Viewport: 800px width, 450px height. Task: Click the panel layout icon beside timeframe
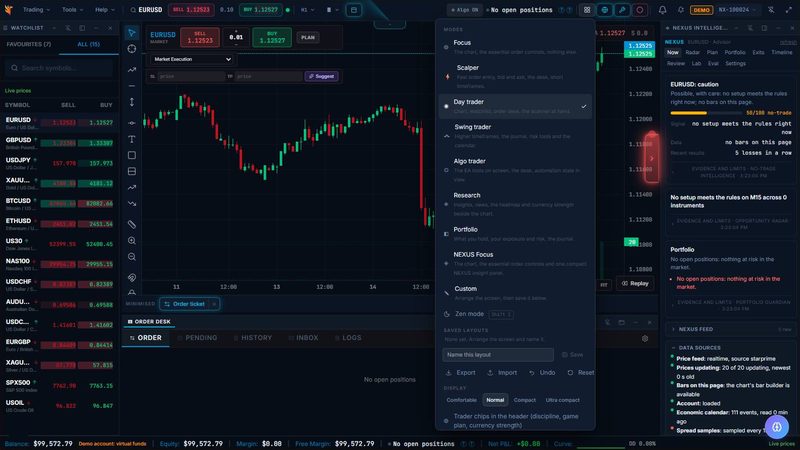pyautogui.click(x=354, y=10)
